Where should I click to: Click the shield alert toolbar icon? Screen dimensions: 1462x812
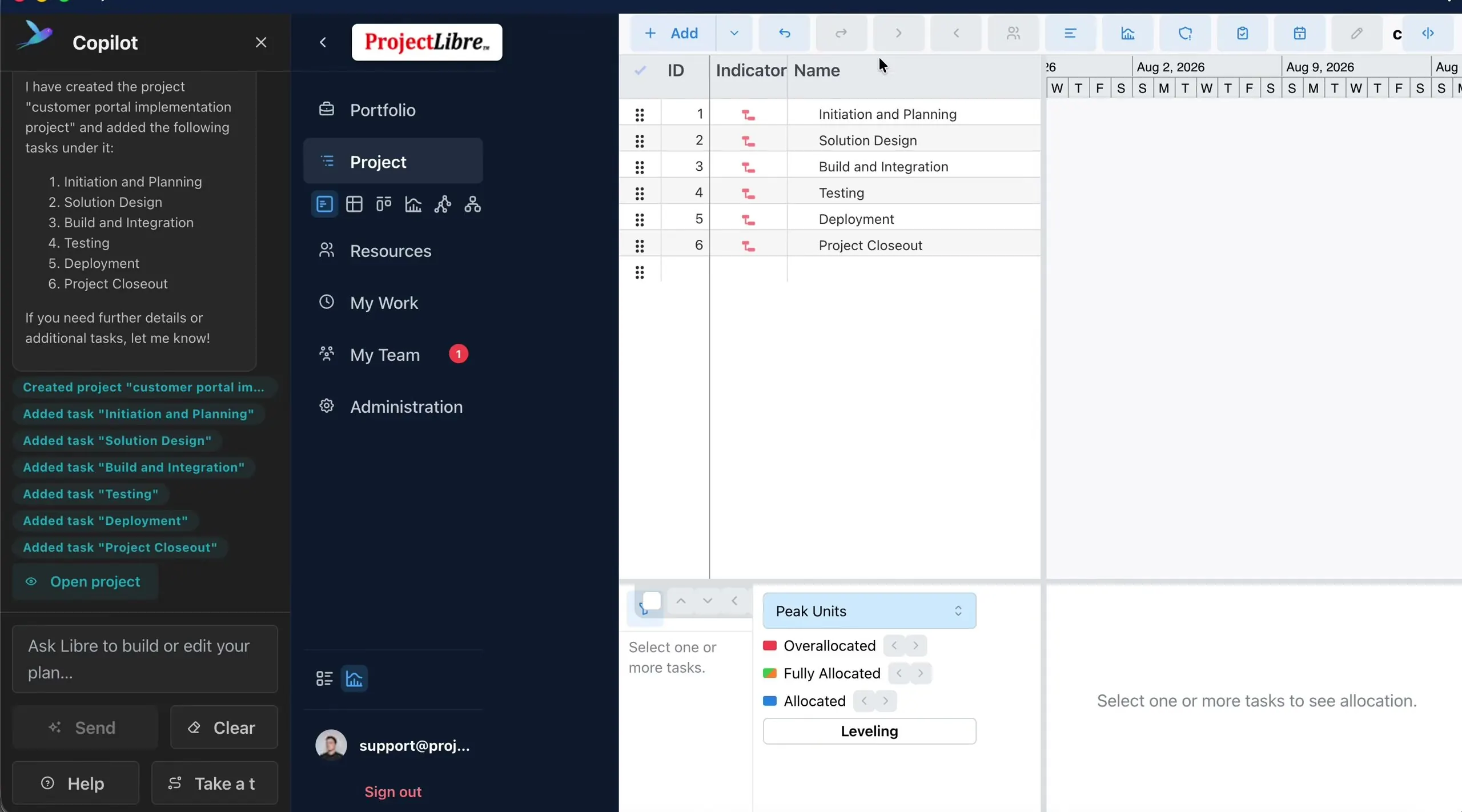(x=1185, y=33)
